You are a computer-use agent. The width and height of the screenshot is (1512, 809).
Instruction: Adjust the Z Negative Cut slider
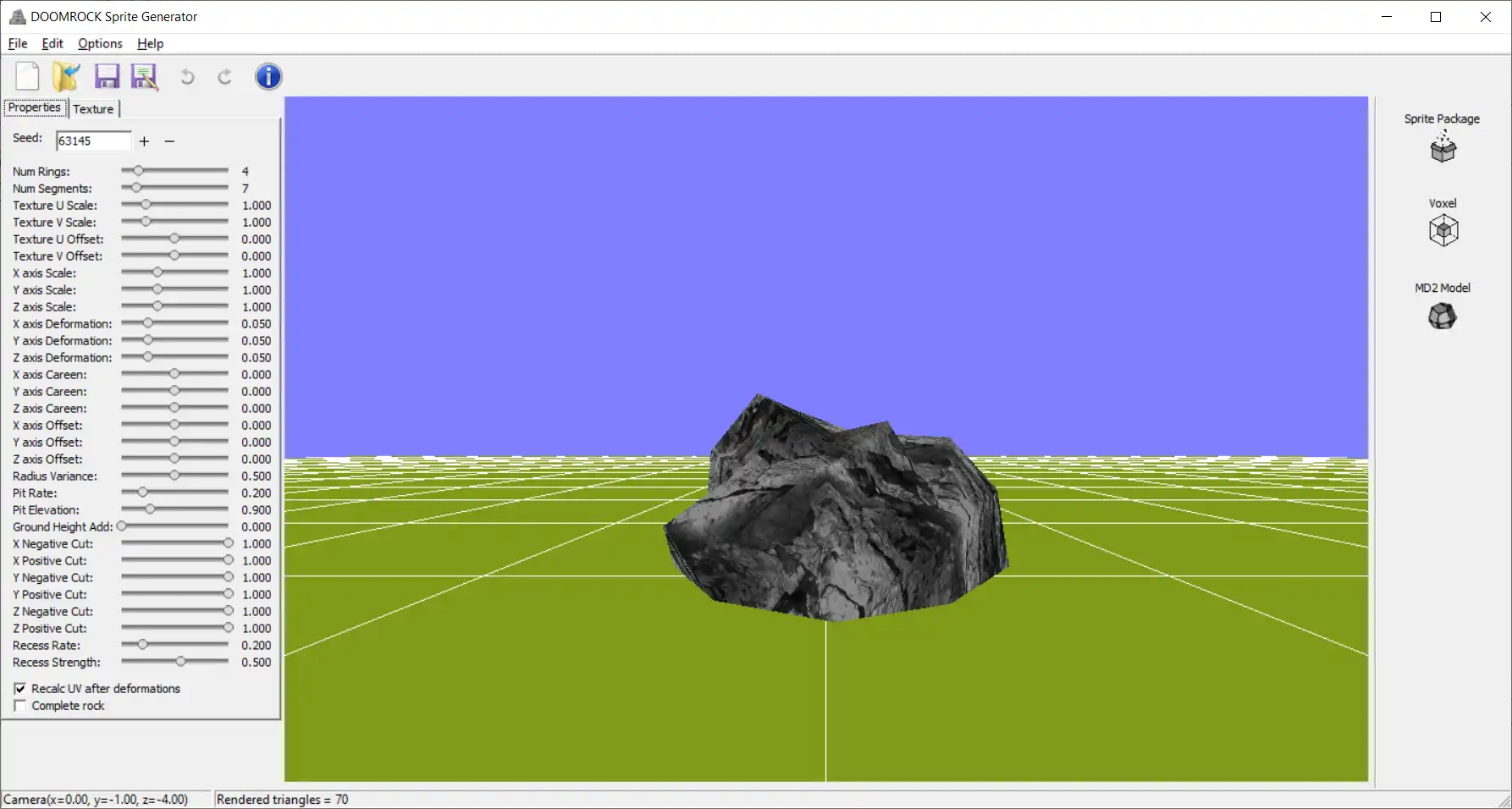click(x=174, y=611)
